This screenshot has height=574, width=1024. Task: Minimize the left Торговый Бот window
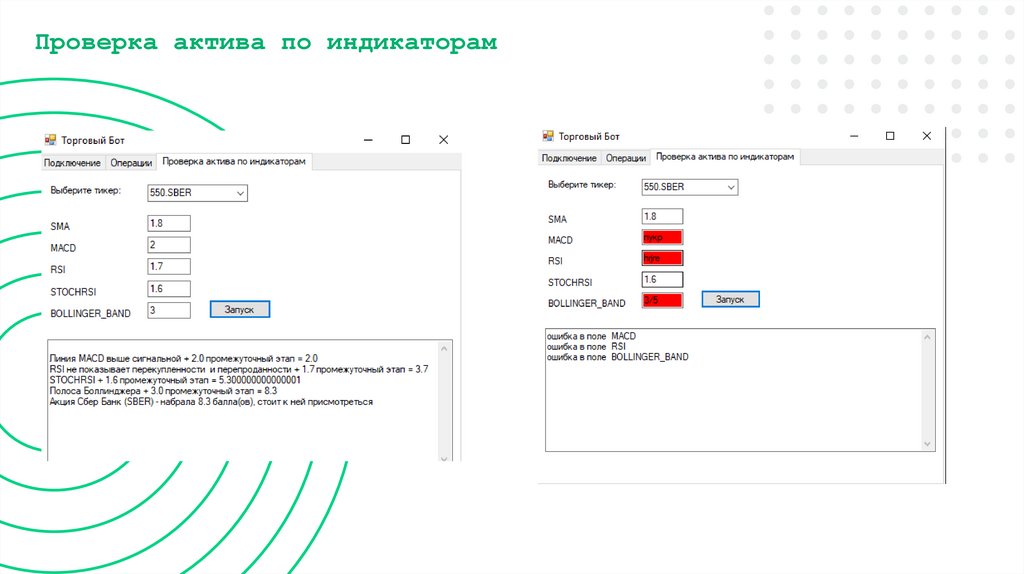[368, 140]
